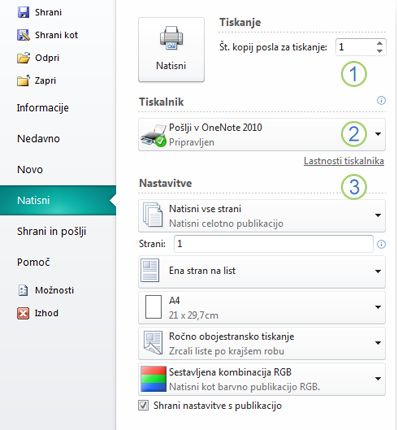398x430 pixels.
Task: Click the Shrani kot menu label
Action: point(56,35)
